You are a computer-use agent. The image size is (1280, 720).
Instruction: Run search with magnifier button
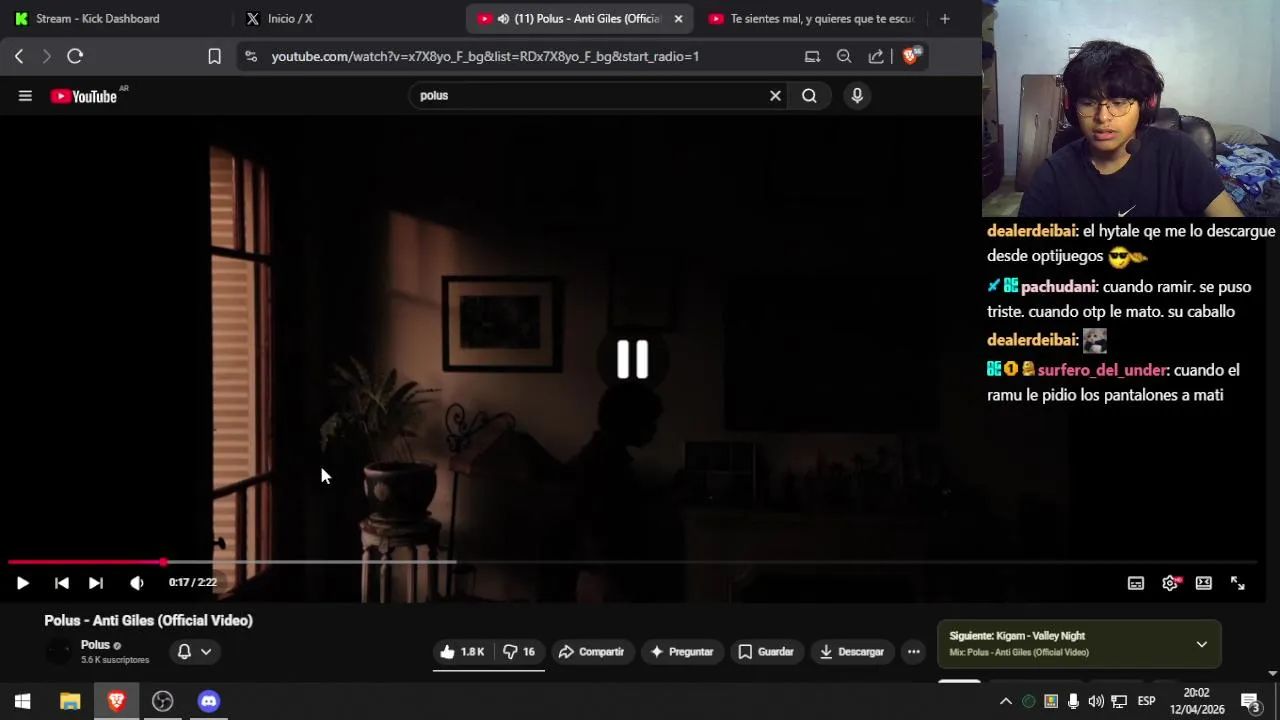(809, 96)
